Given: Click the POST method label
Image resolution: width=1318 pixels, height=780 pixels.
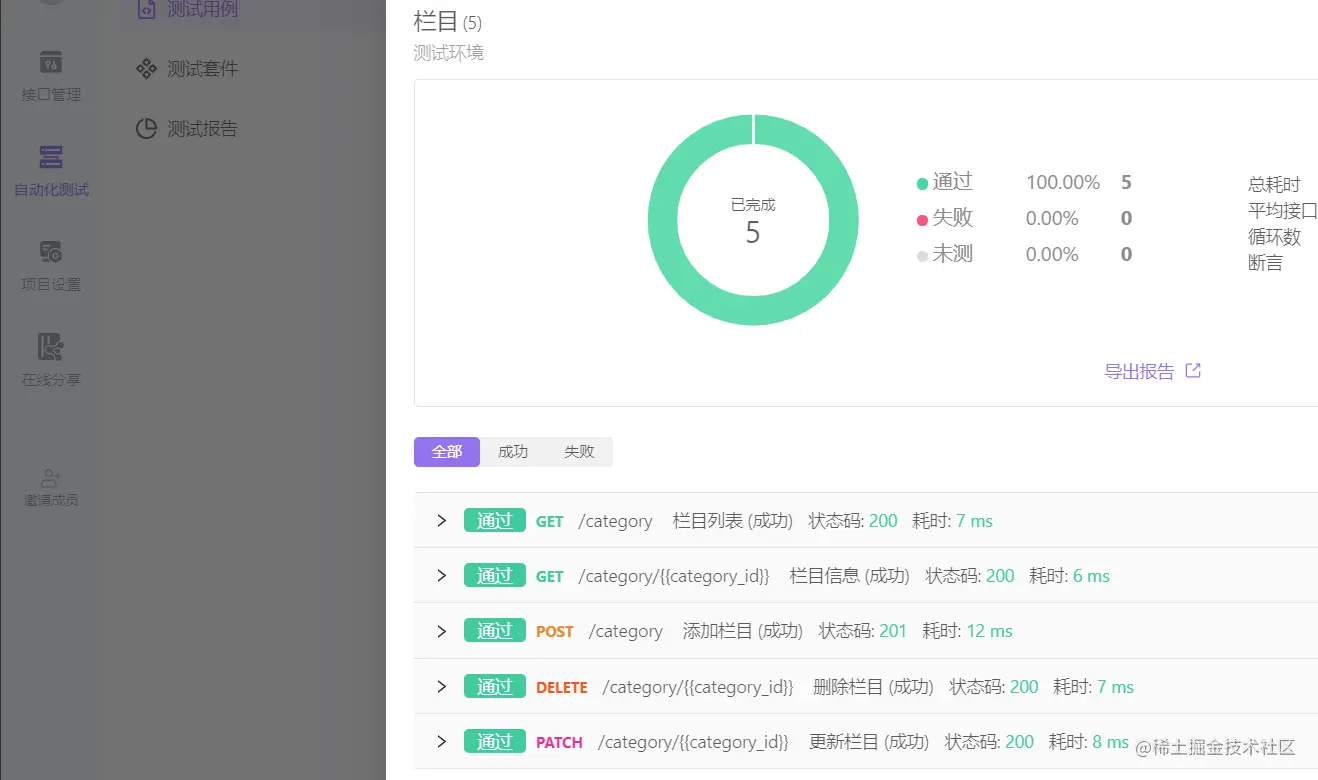Looking at the screenshot, I should (x=555, y=632).
